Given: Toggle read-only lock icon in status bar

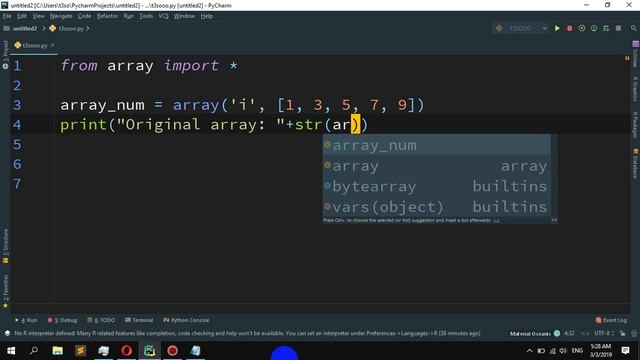Looking at the screenshot, I should [x=622, y=333].
